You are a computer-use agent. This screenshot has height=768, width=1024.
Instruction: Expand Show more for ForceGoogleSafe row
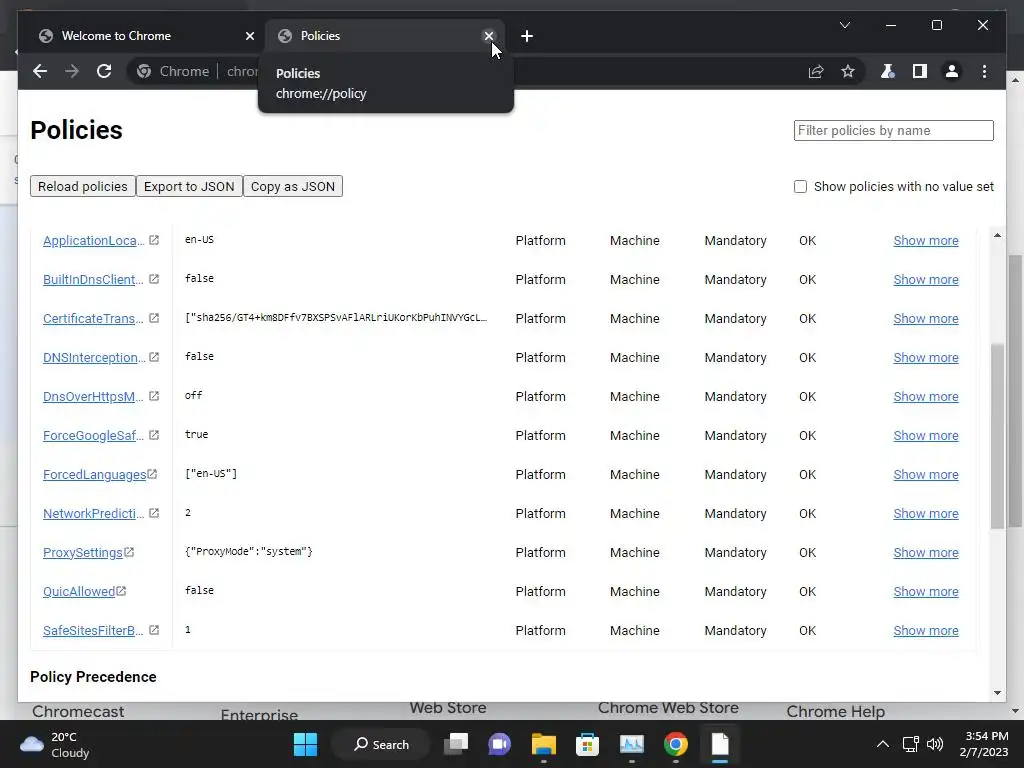point(925,436)
